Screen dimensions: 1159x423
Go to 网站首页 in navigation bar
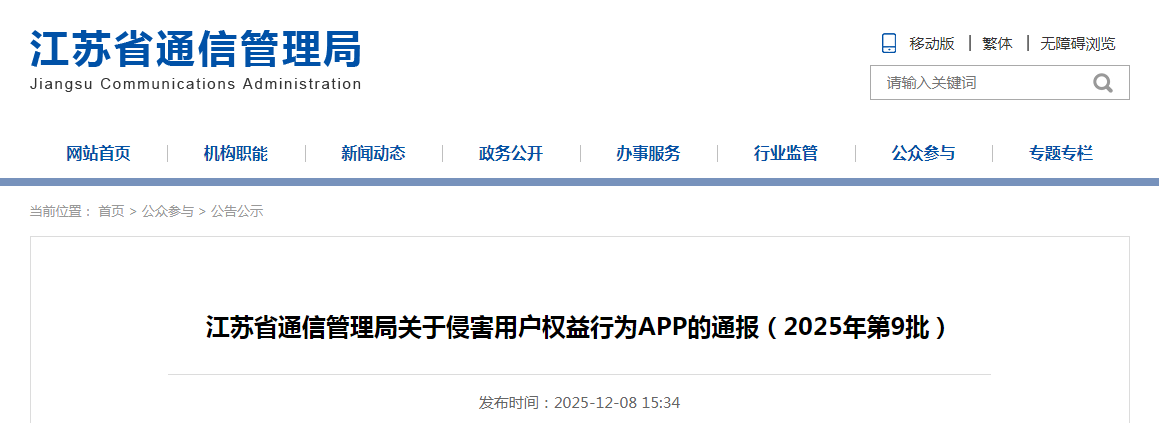coord(98,153)
